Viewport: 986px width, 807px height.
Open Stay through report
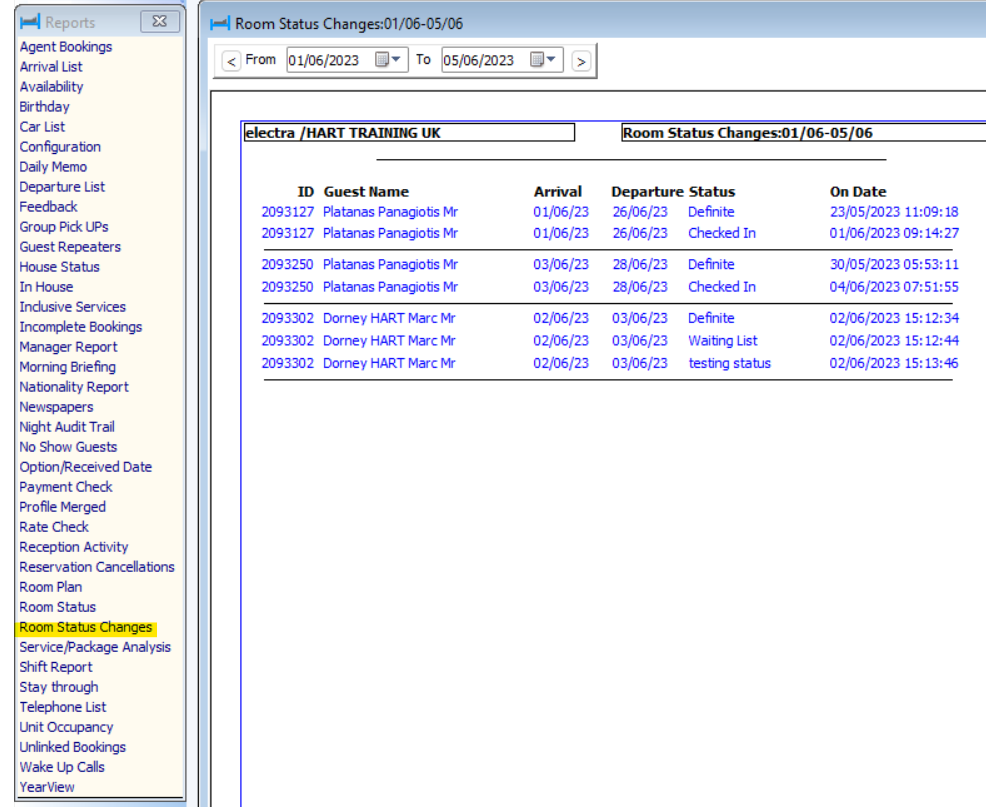[x=59, y=687]
